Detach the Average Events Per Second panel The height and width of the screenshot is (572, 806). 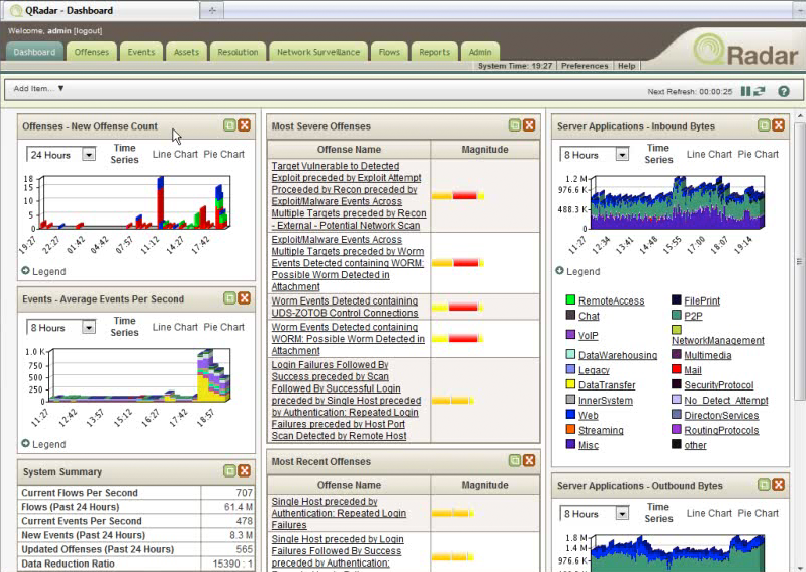point(229,298)
